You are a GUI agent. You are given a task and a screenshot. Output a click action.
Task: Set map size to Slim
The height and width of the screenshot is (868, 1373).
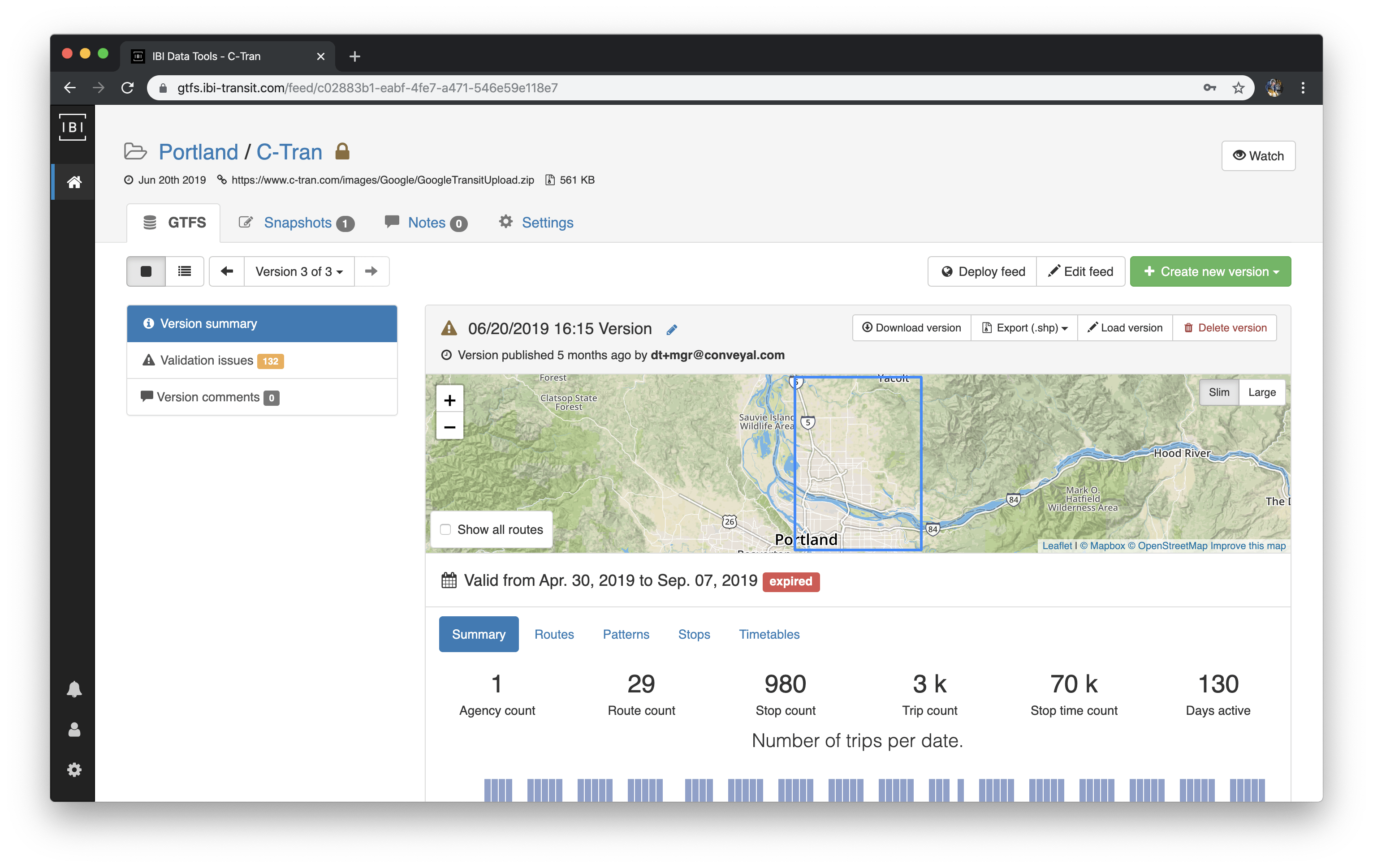[x=1218, y=392]
